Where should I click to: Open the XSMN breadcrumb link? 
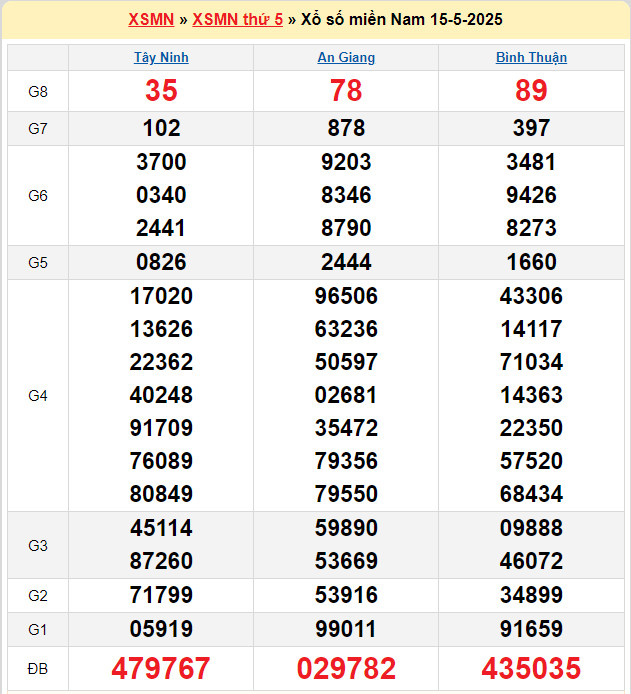tap(151, 19)
